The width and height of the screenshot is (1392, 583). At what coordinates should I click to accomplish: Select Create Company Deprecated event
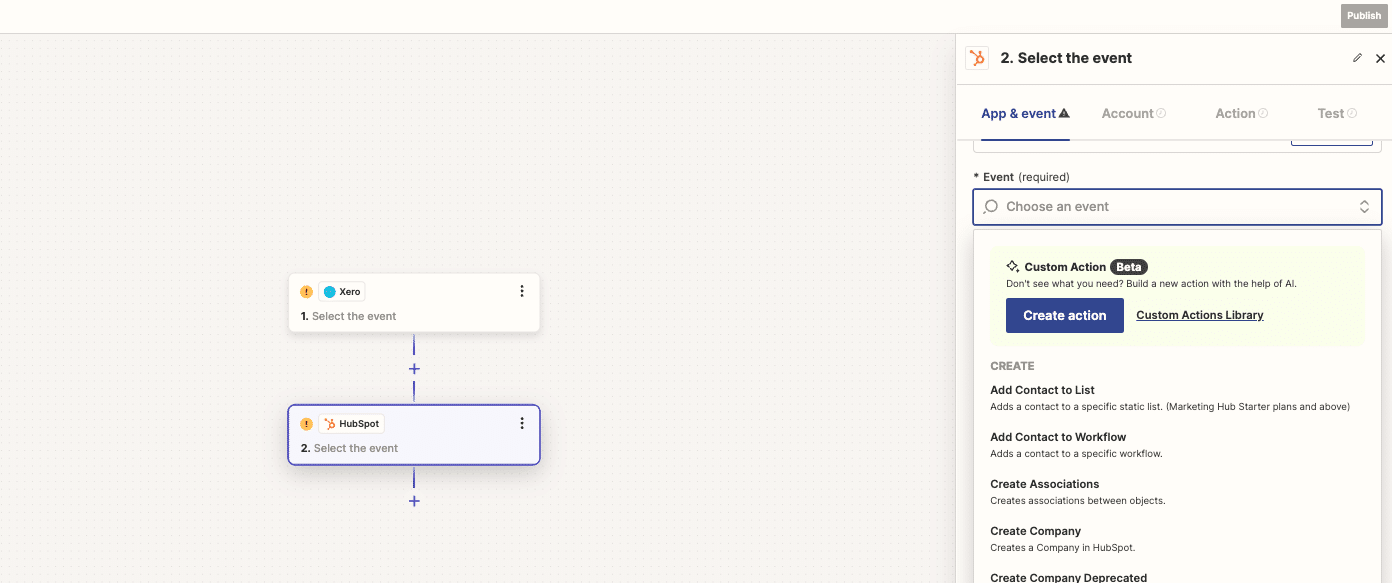[x=1069, y=577]
